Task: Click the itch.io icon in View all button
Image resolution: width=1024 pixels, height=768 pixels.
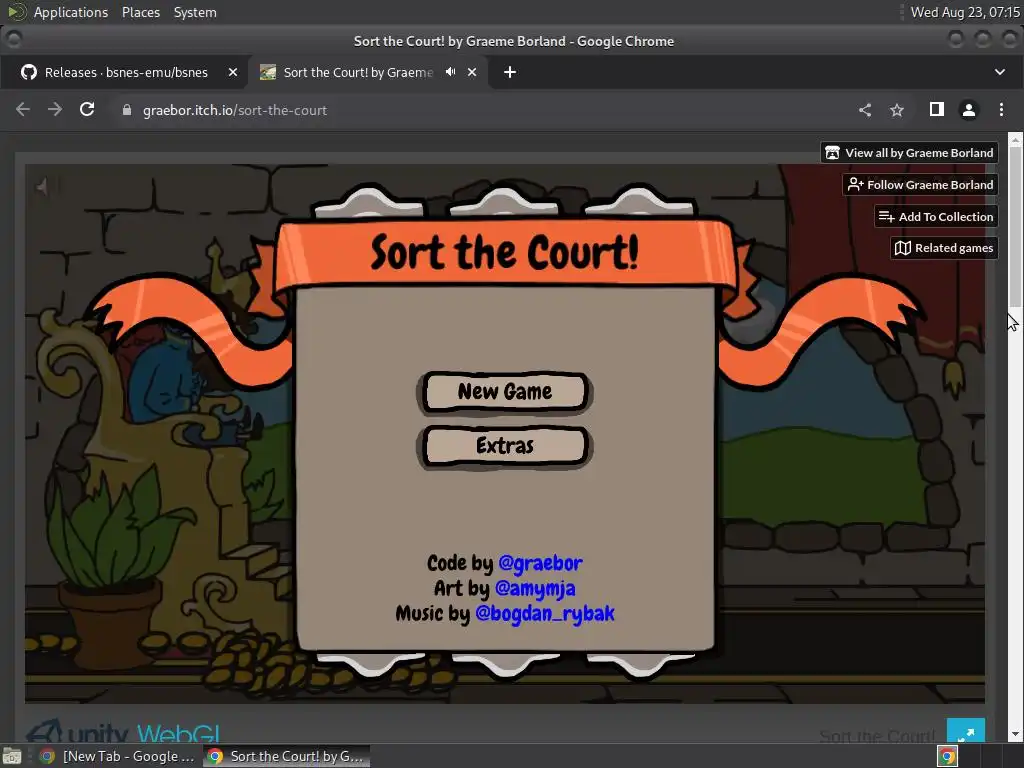Action: click(832, 153)
